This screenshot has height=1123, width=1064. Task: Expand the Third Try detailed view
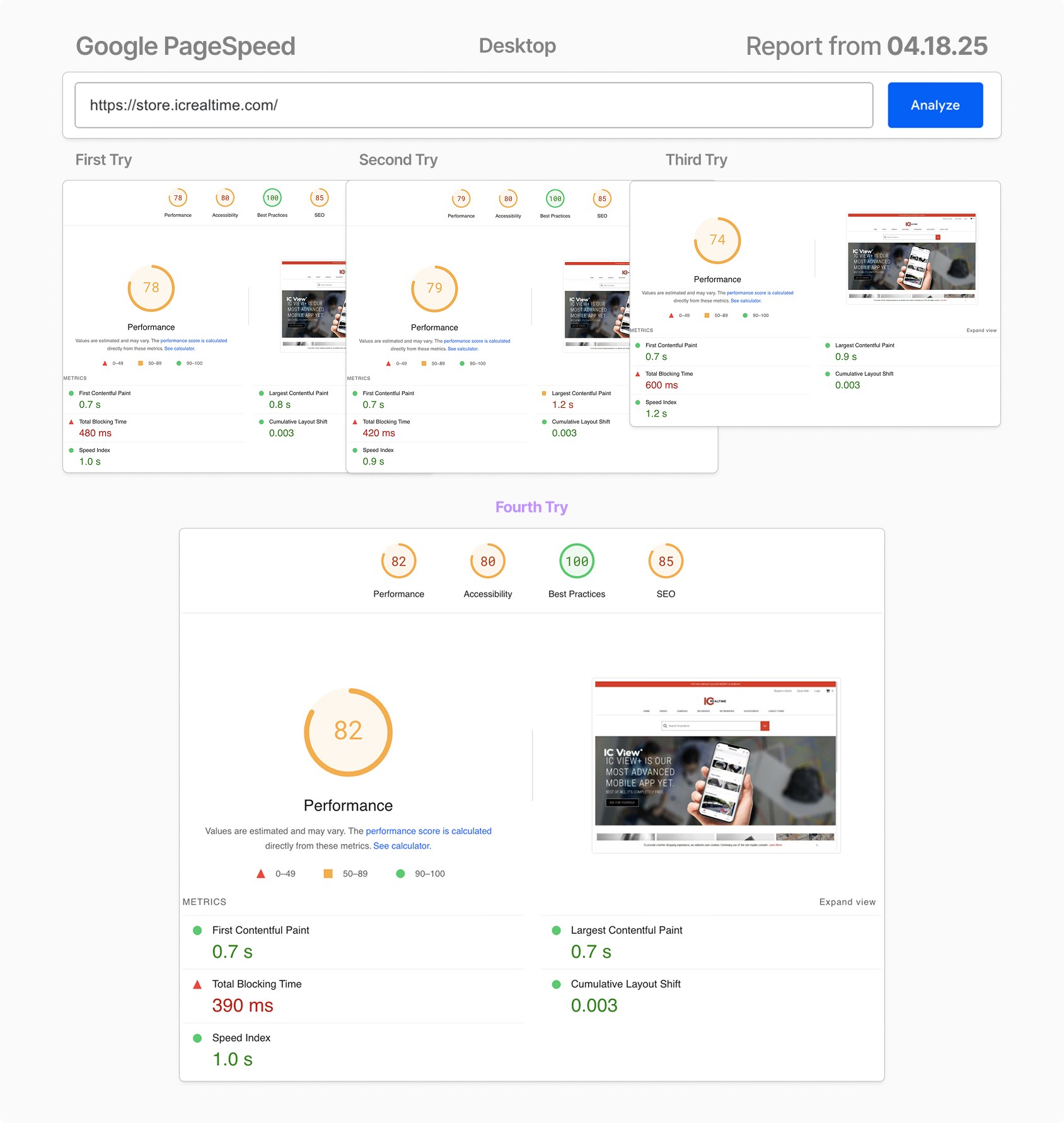981,330
